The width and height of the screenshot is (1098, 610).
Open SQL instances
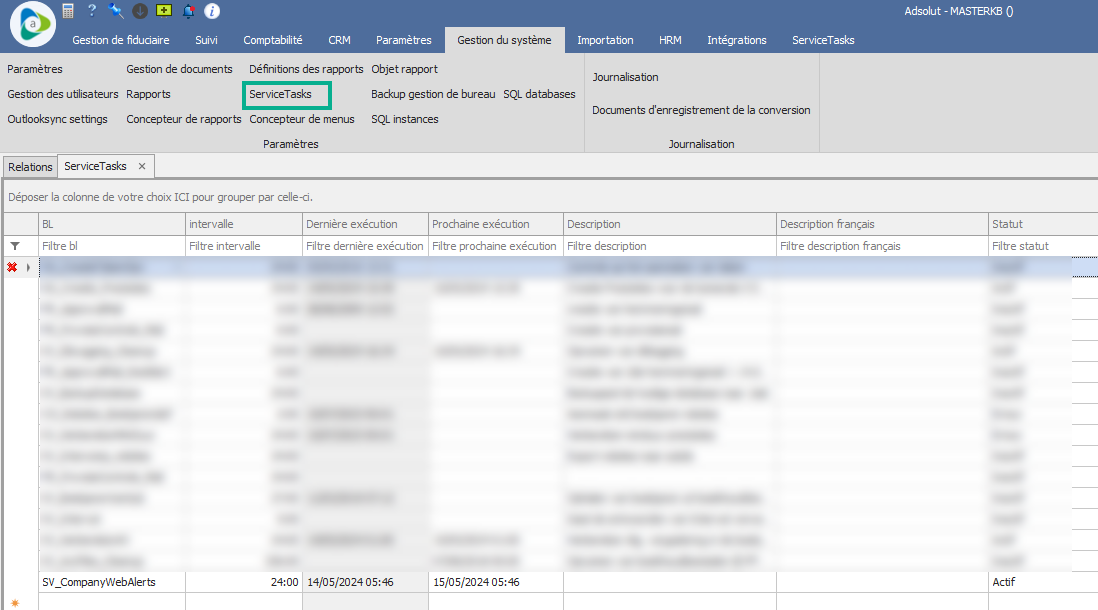coord(405,119)
